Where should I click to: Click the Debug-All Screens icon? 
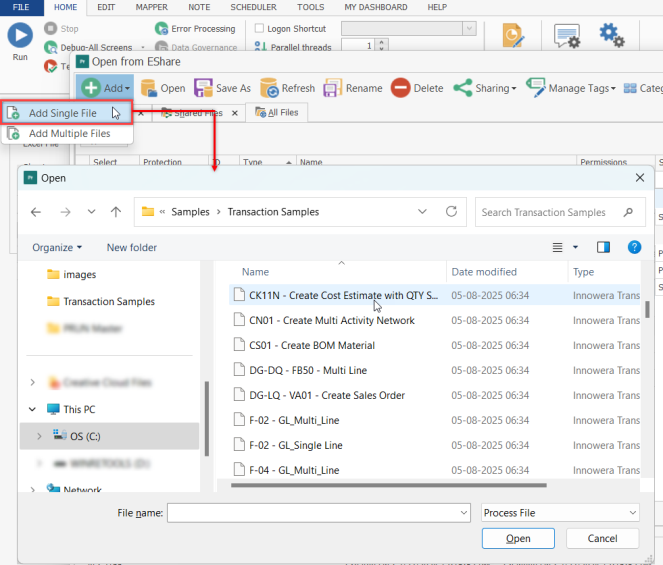click(50, 47)
